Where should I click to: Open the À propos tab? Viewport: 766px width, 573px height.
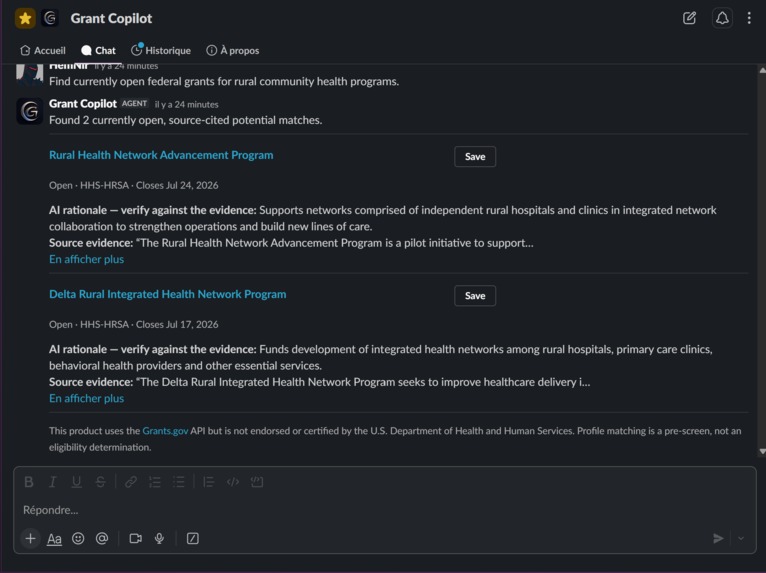(233, 50)
